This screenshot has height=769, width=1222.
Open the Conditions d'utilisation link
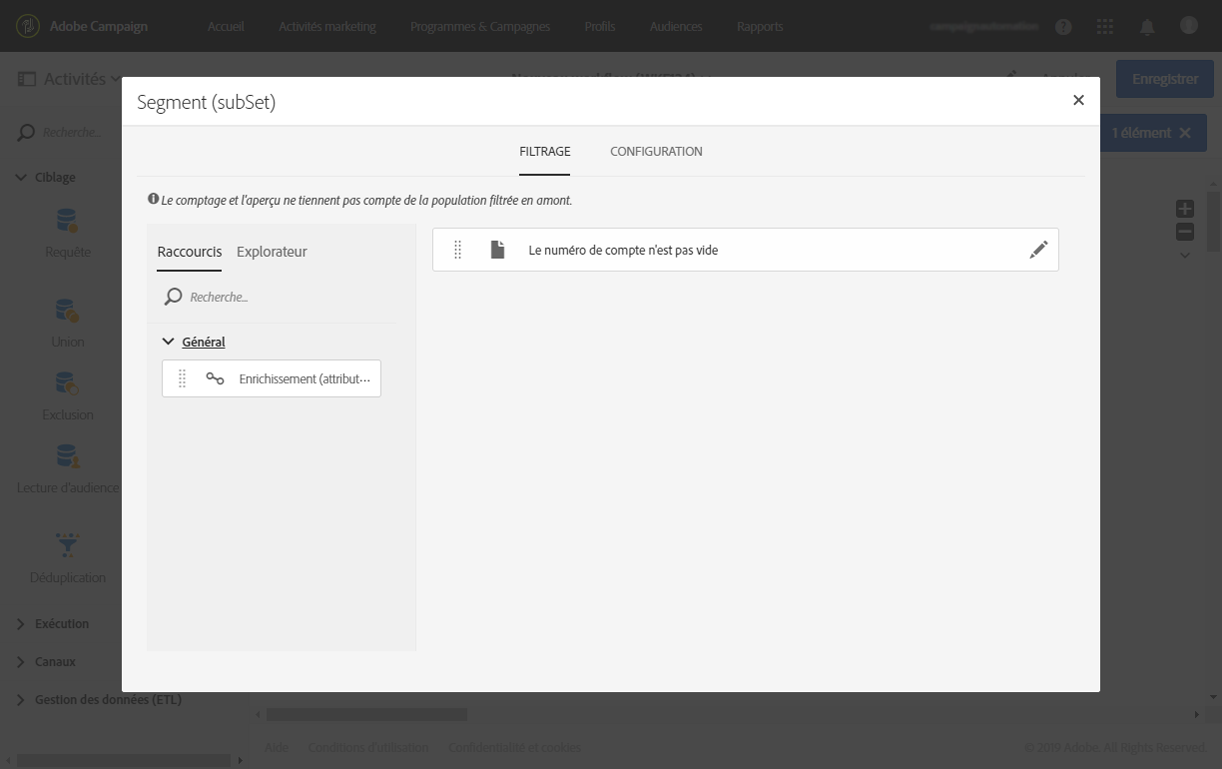click(368, 748)
